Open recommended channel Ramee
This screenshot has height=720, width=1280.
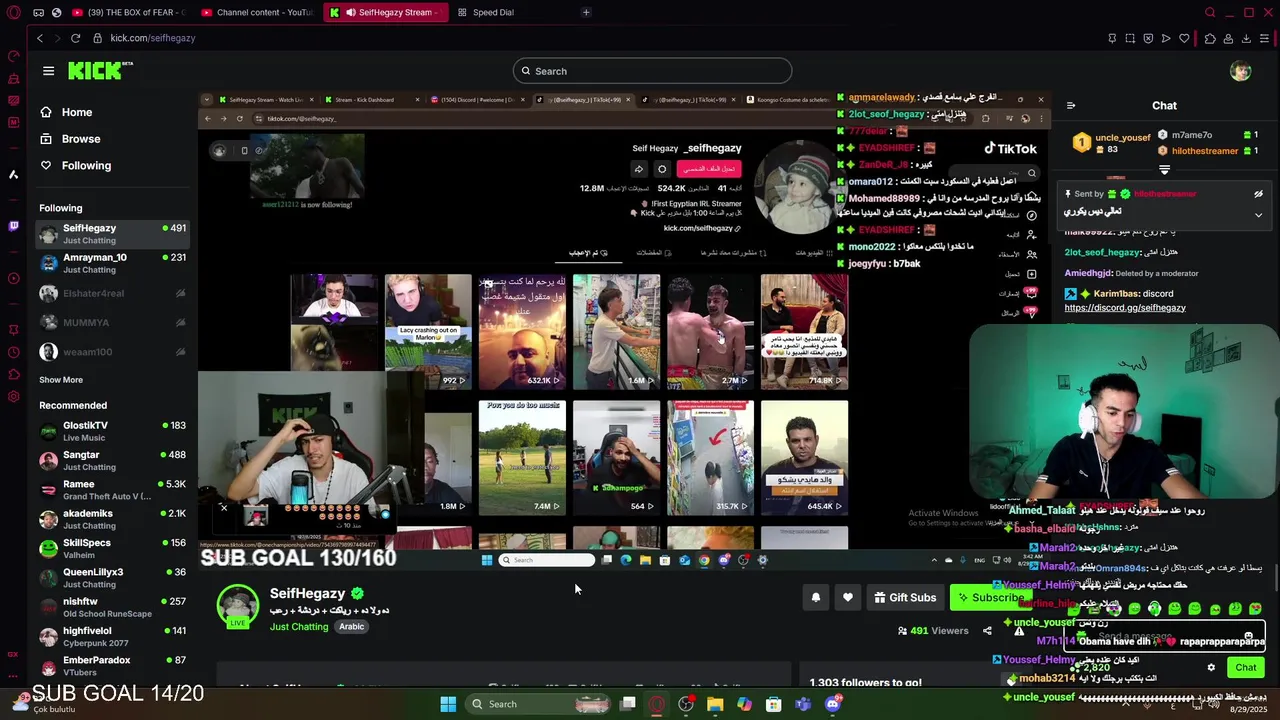tap(112, 490)
